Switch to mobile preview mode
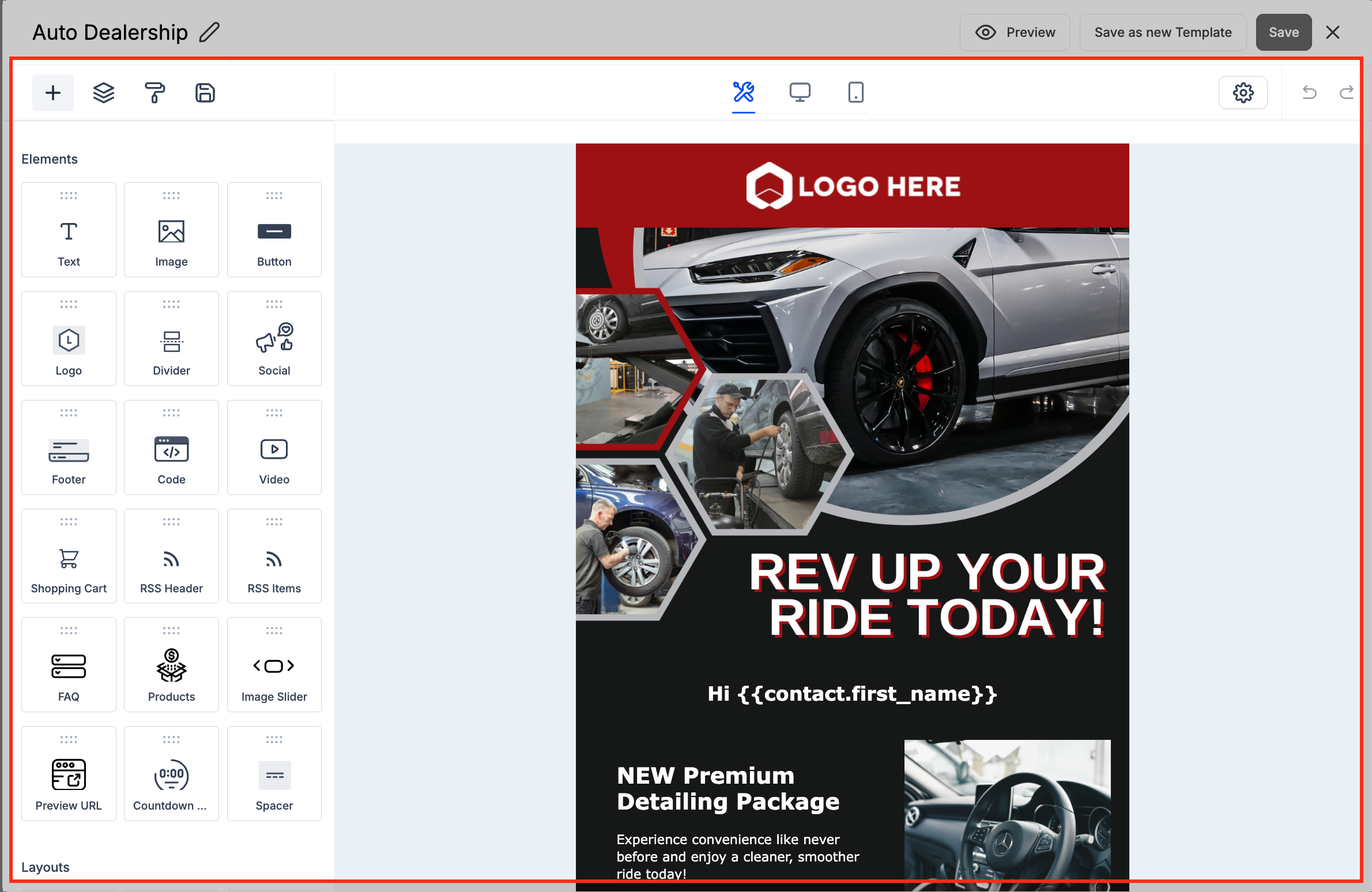The height and width of the screenshot is (892, 1372). 855,92
